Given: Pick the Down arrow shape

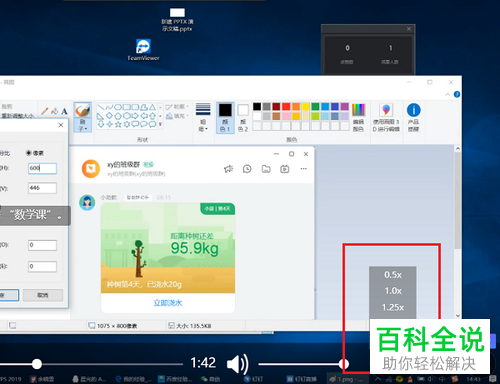Looking at the screenshot, I should (101, 124).
